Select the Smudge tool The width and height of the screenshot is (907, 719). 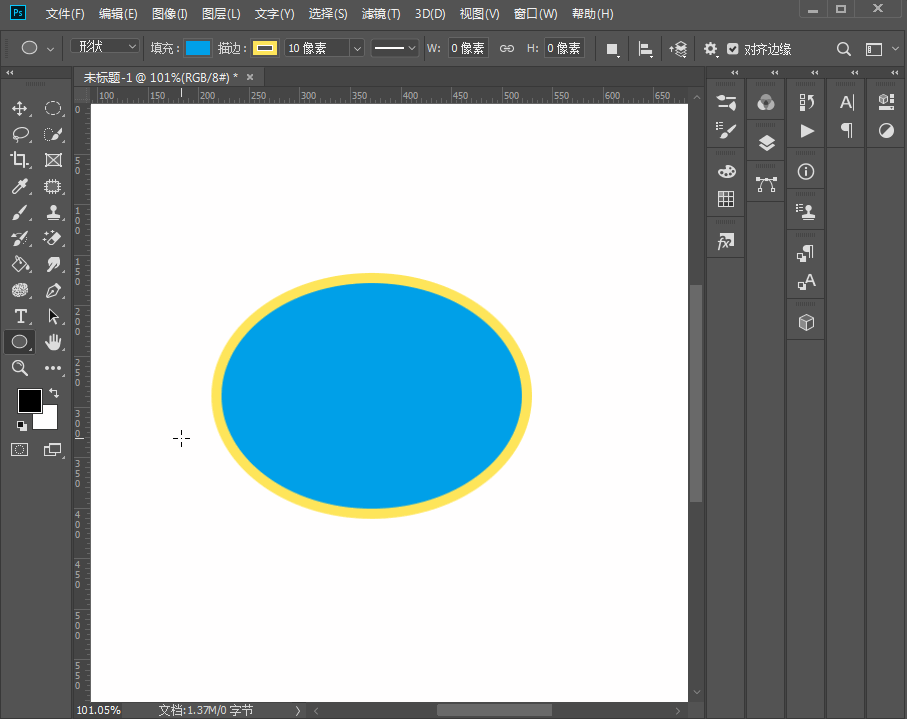click(x=53, y=264)
